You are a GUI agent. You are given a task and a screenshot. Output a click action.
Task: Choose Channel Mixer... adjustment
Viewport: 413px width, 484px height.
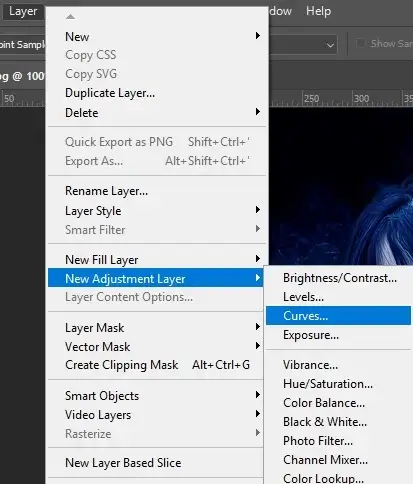coord(338,460)
